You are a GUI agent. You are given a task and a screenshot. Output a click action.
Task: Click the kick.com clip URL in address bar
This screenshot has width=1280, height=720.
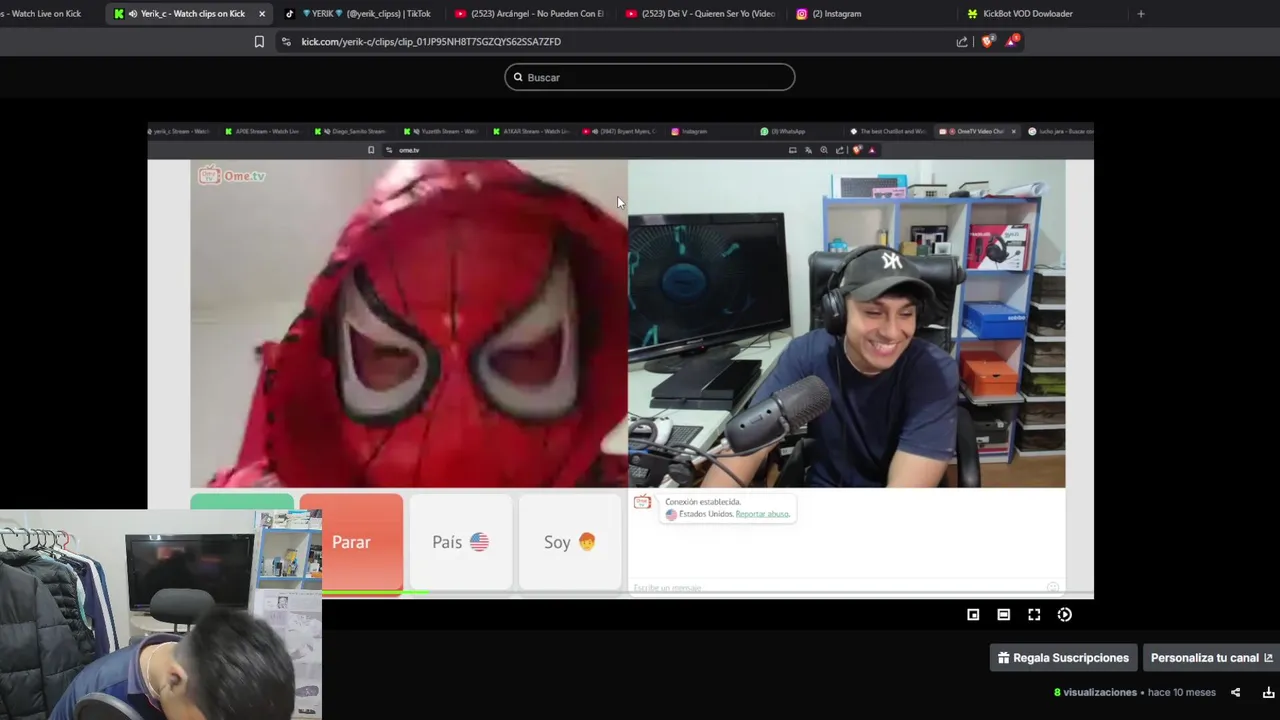pos(431,42)
